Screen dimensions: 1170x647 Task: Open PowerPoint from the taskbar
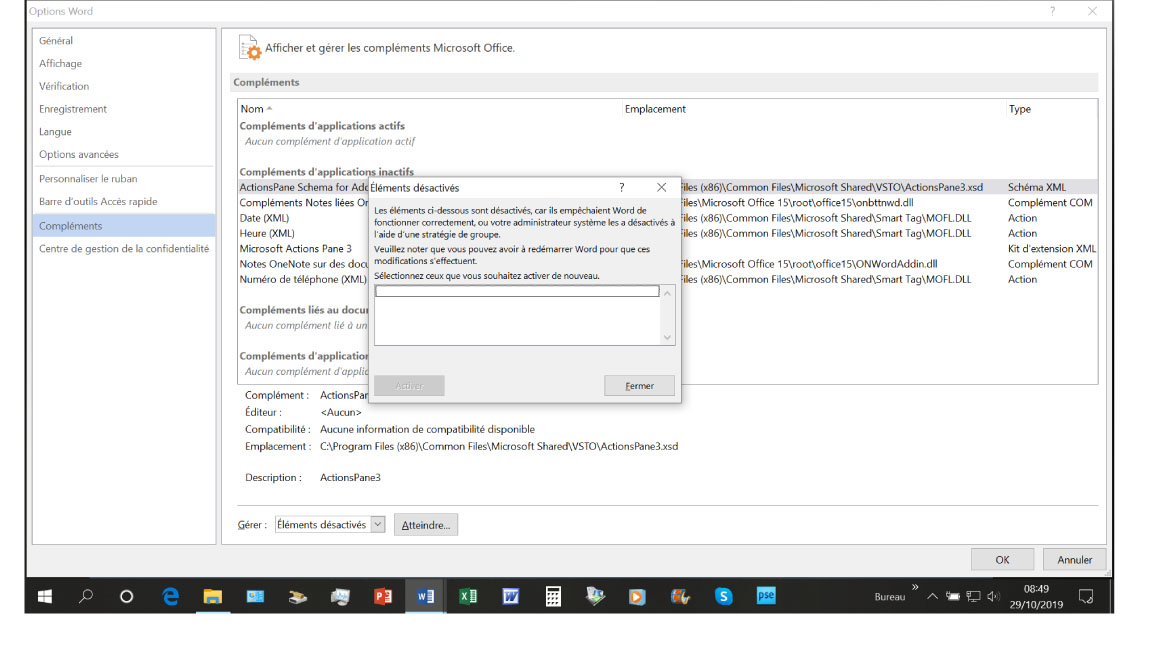[383, 596]
